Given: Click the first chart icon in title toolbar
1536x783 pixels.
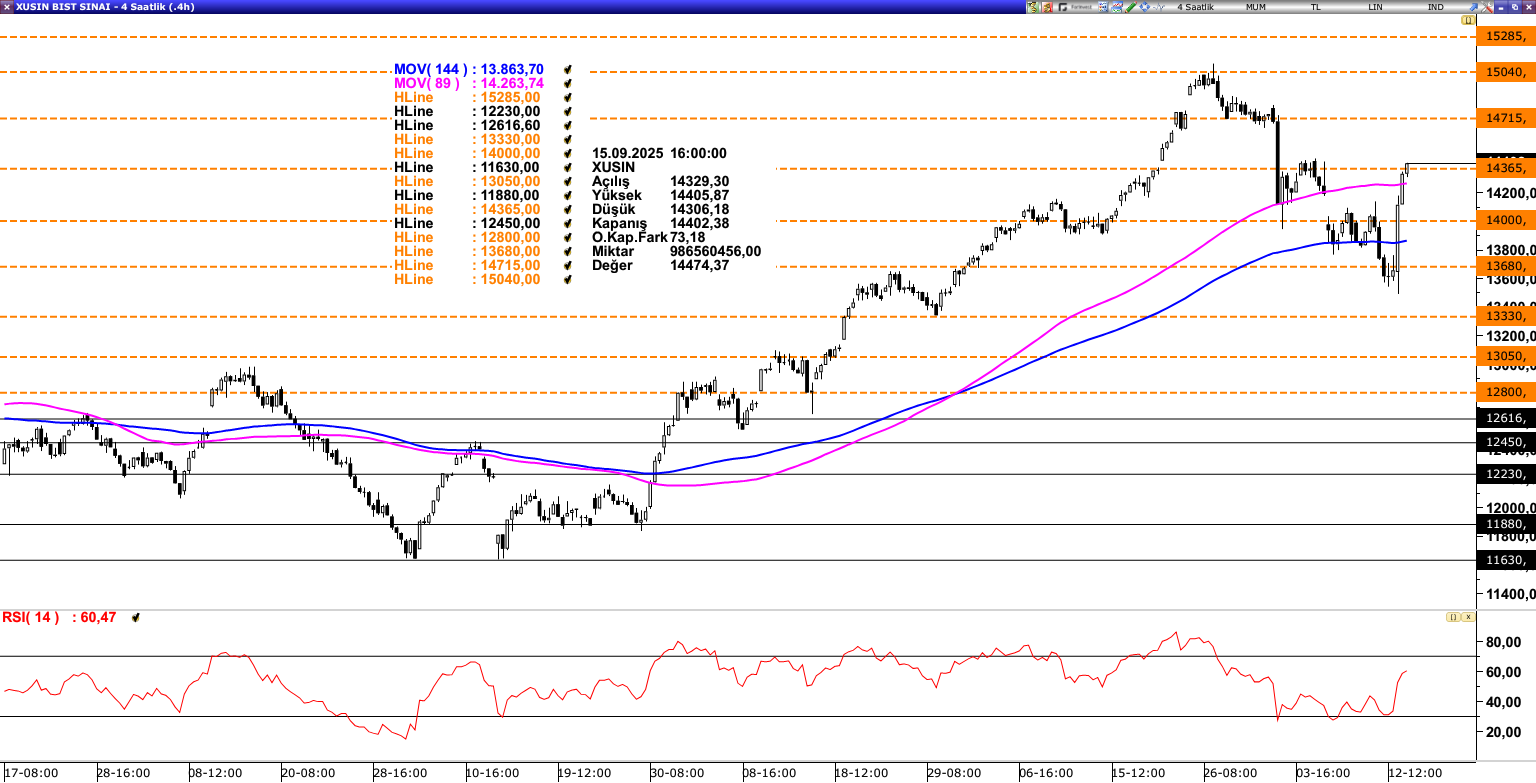Looking at the screenshot, I should point(1033,7).
